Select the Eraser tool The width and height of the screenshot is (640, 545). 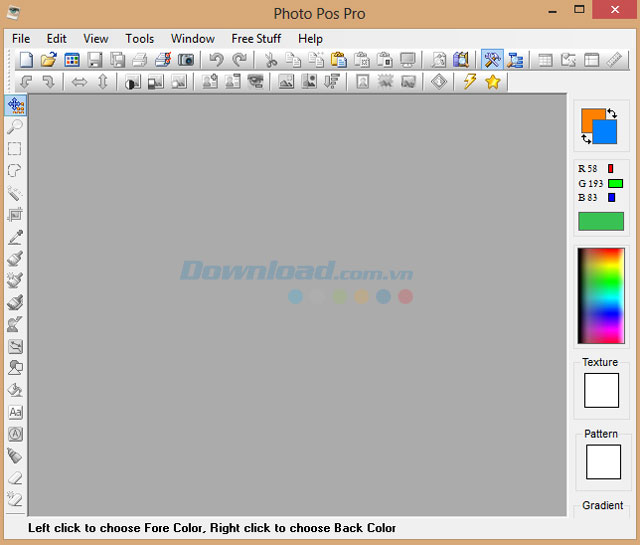click(x=15, y=478)
